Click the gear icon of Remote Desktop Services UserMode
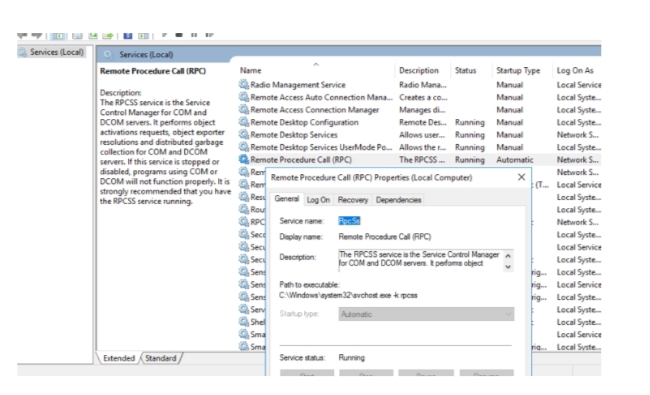 [244, 147]
